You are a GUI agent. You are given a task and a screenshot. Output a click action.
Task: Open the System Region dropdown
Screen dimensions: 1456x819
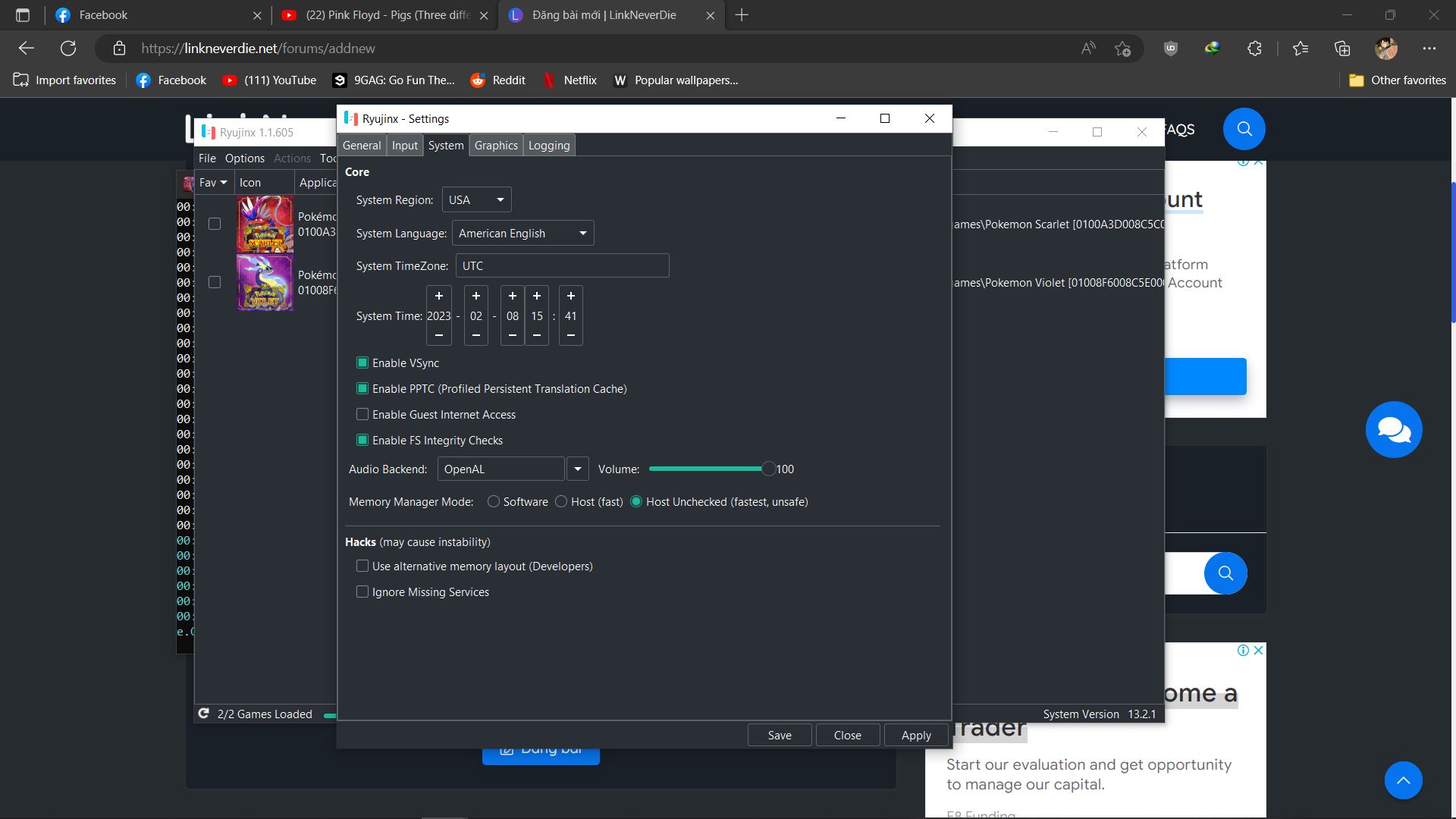click(477, 200)
